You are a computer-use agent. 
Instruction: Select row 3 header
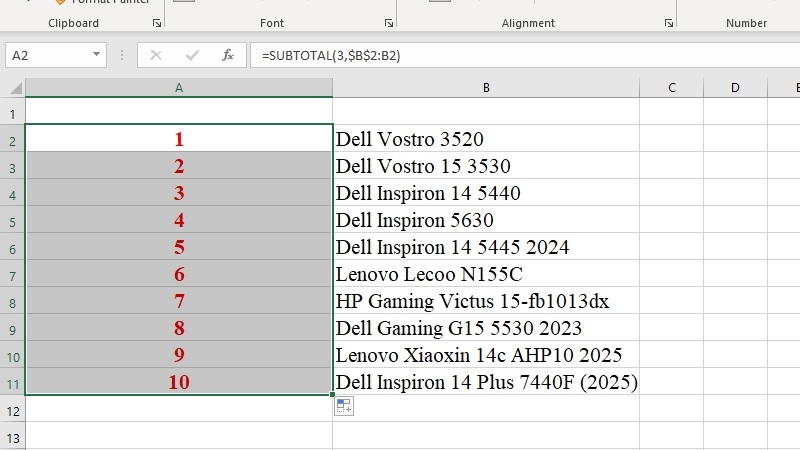[x=12, y=166]
